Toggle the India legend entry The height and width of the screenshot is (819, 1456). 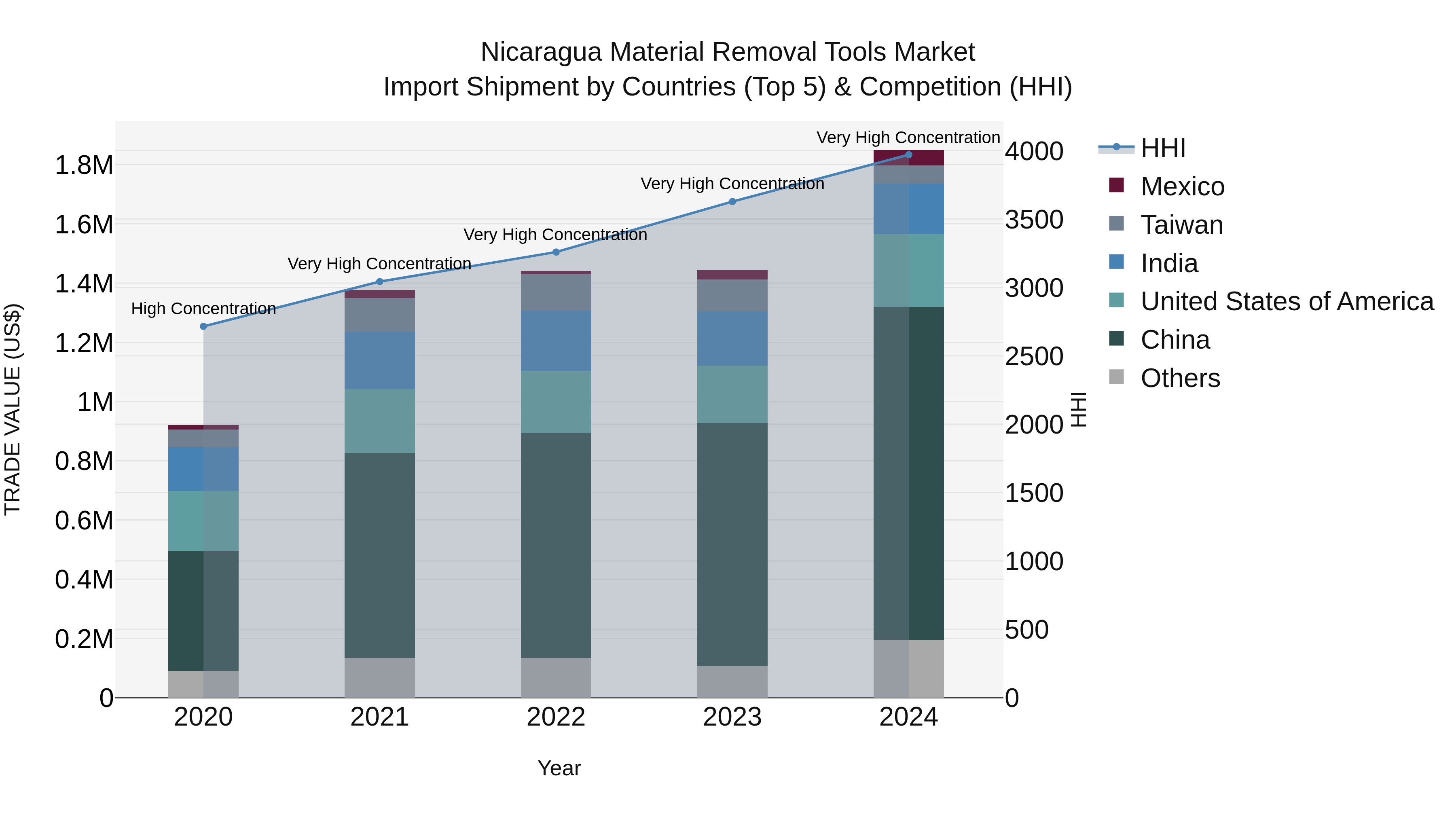[x=1153, y=263]
